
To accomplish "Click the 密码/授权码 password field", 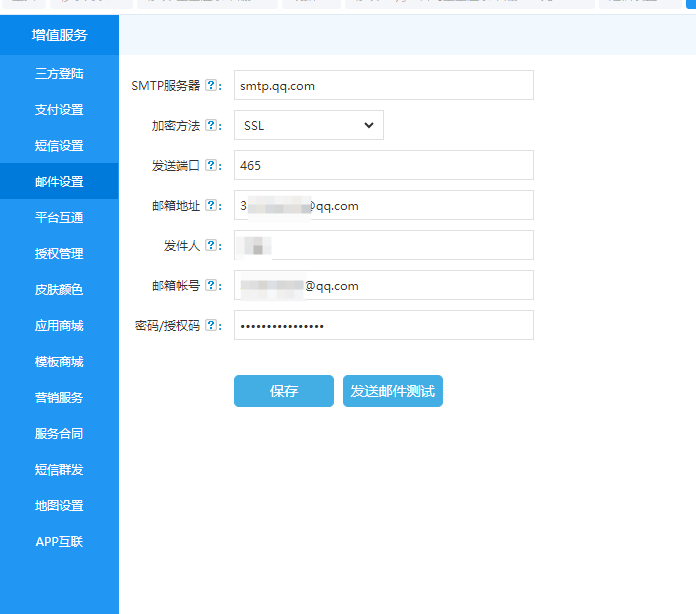I will pyautogui.click(x=383, y=325).
